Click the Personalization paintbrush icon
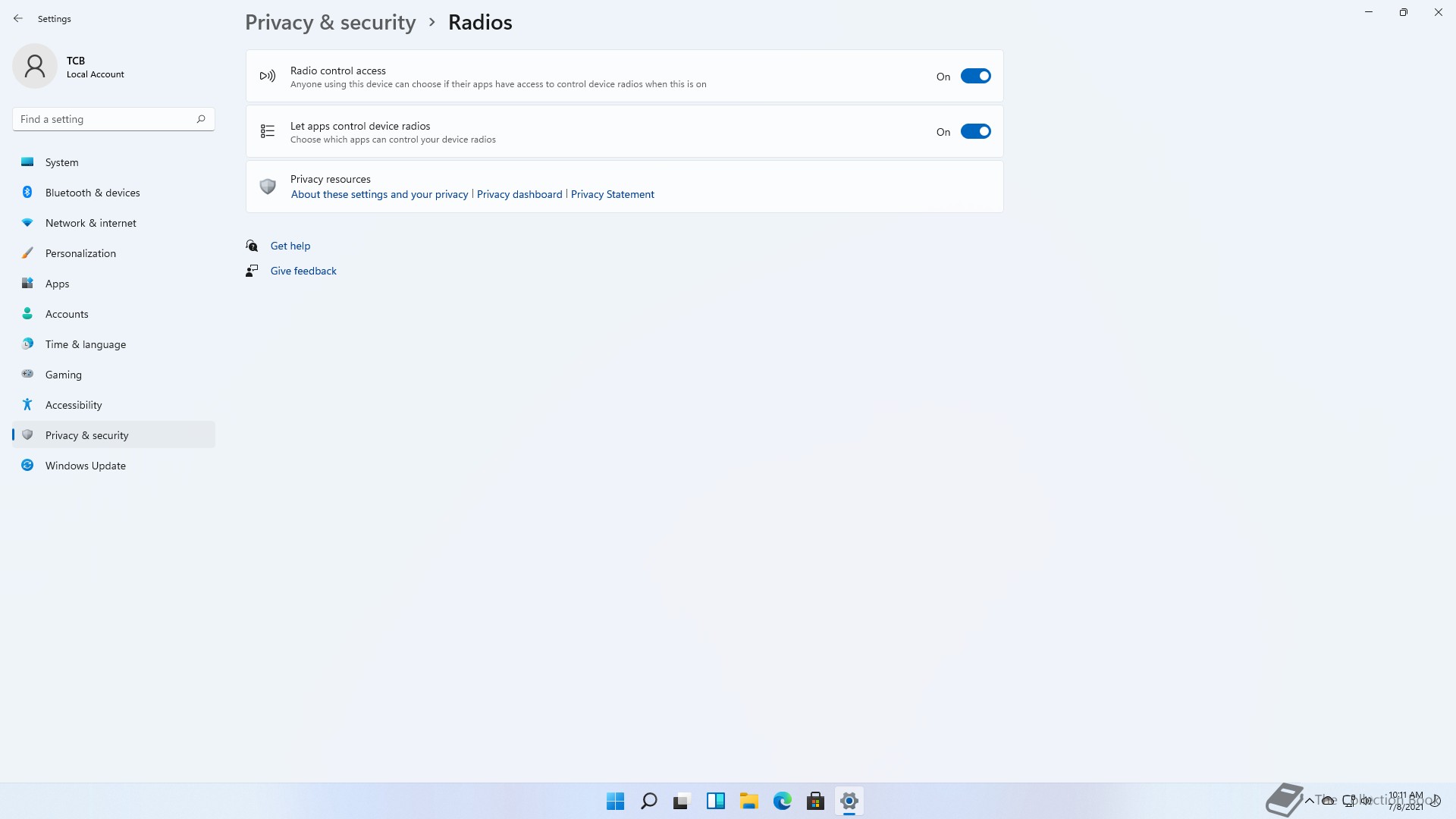 click(27, 253)
